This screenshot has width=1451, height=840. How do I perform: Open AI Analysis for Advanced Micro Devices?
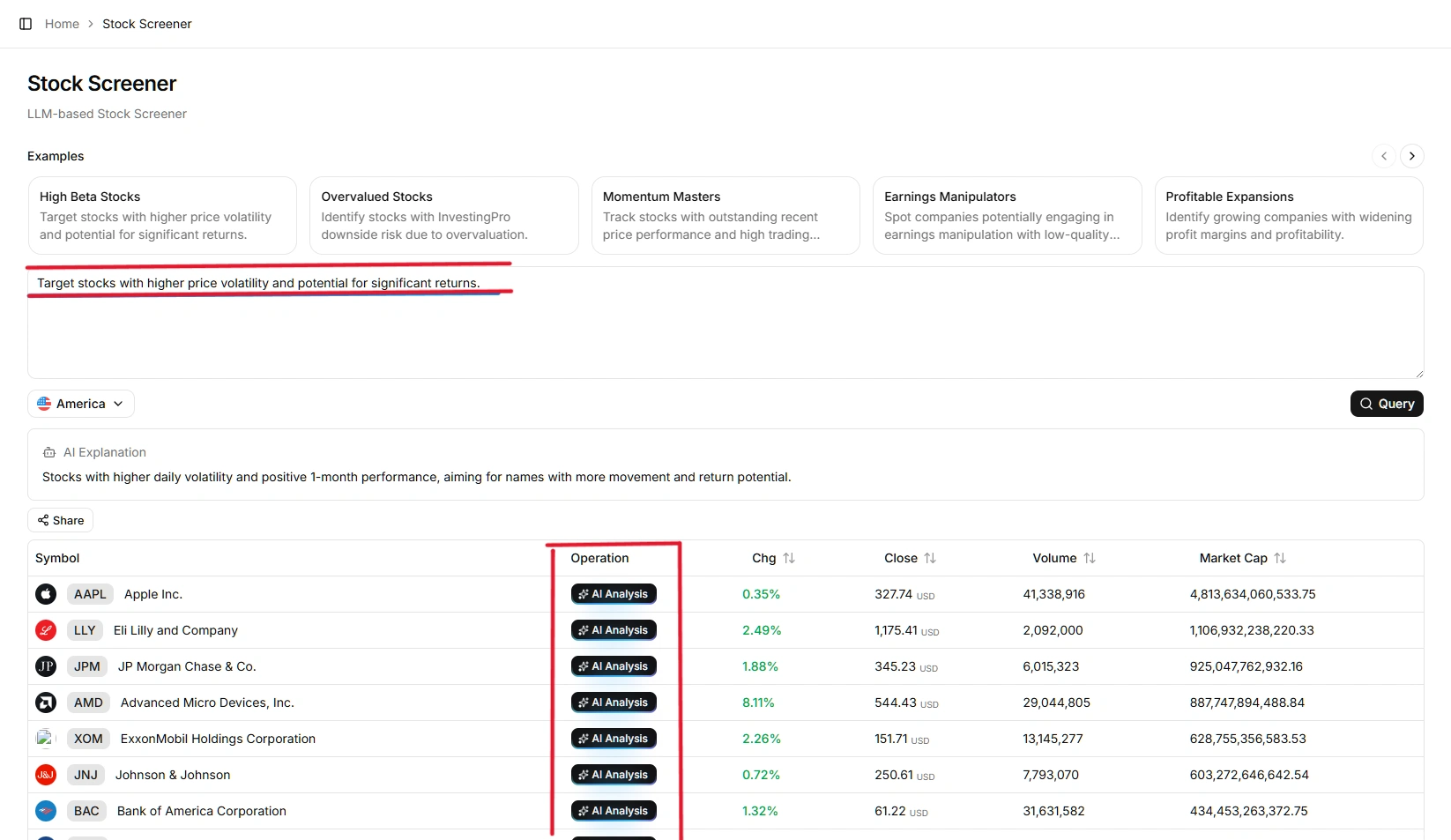point(614,702)
